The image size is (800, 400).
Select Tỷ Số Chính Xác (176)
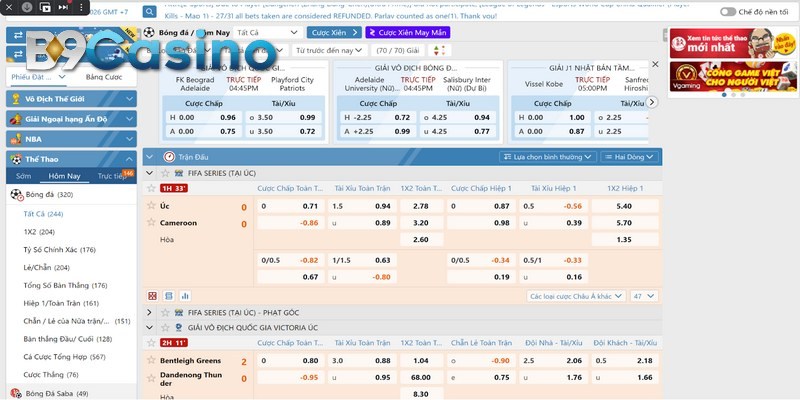pos(59,250)
